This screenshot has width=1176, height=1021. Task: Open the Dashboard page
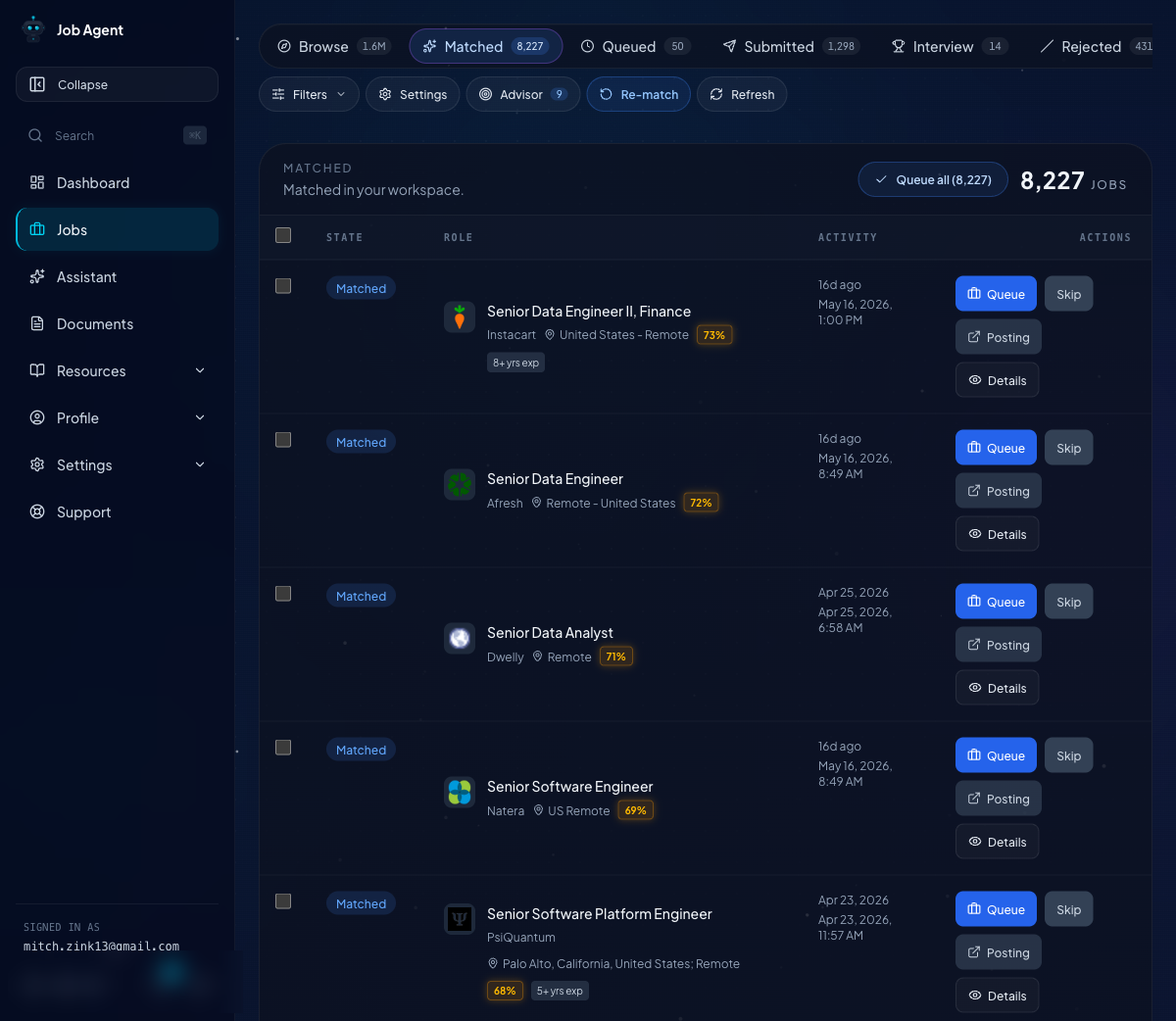pos(117,182)
